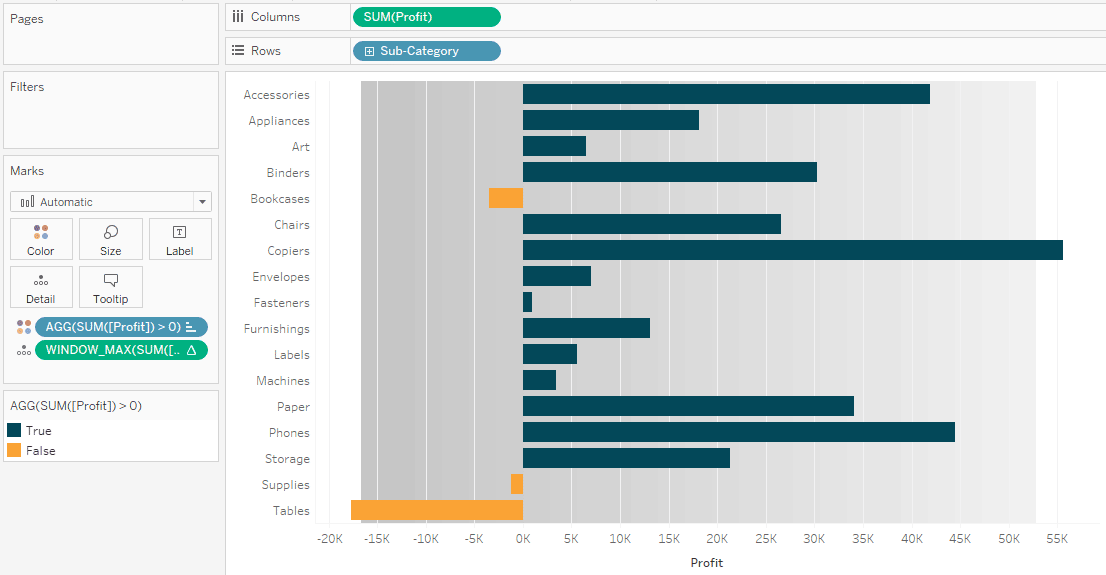
Task: Click sort icon on AGG(SUM([Profit]) > 0) pill
Action: pyautogui.click(x=191, y=327)
